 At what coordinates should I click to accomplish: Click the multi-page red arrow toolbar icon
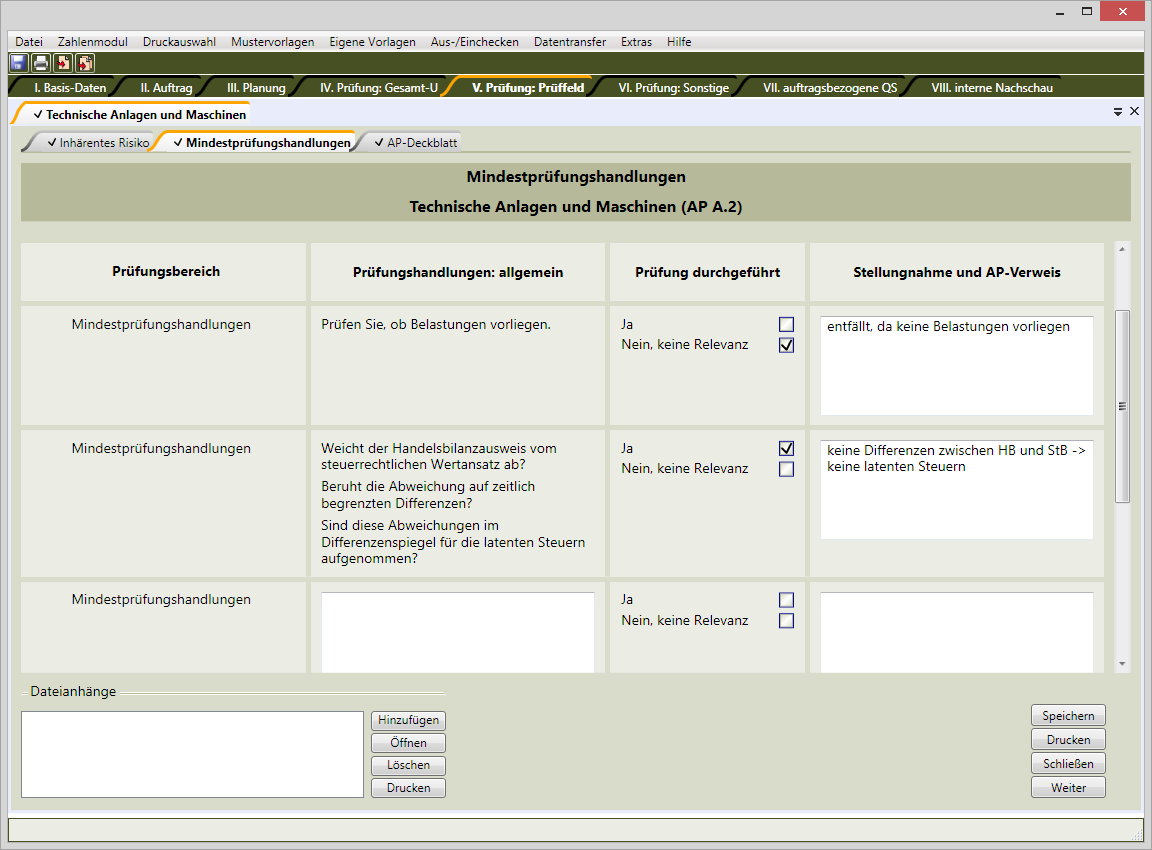pyautogui.click(x=85, y=63)
